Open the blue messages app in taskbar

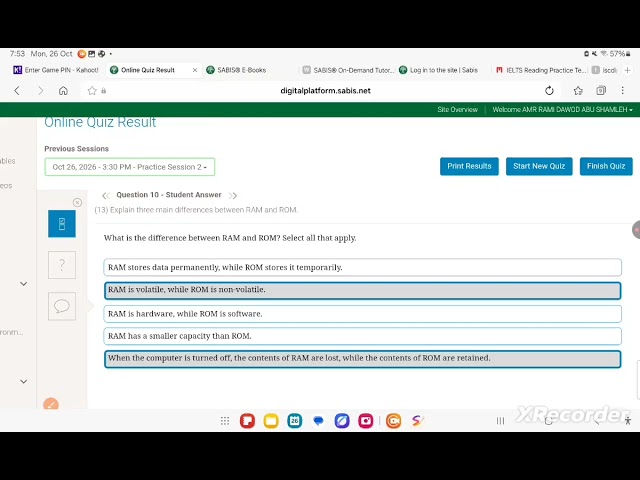coord(318,421)
